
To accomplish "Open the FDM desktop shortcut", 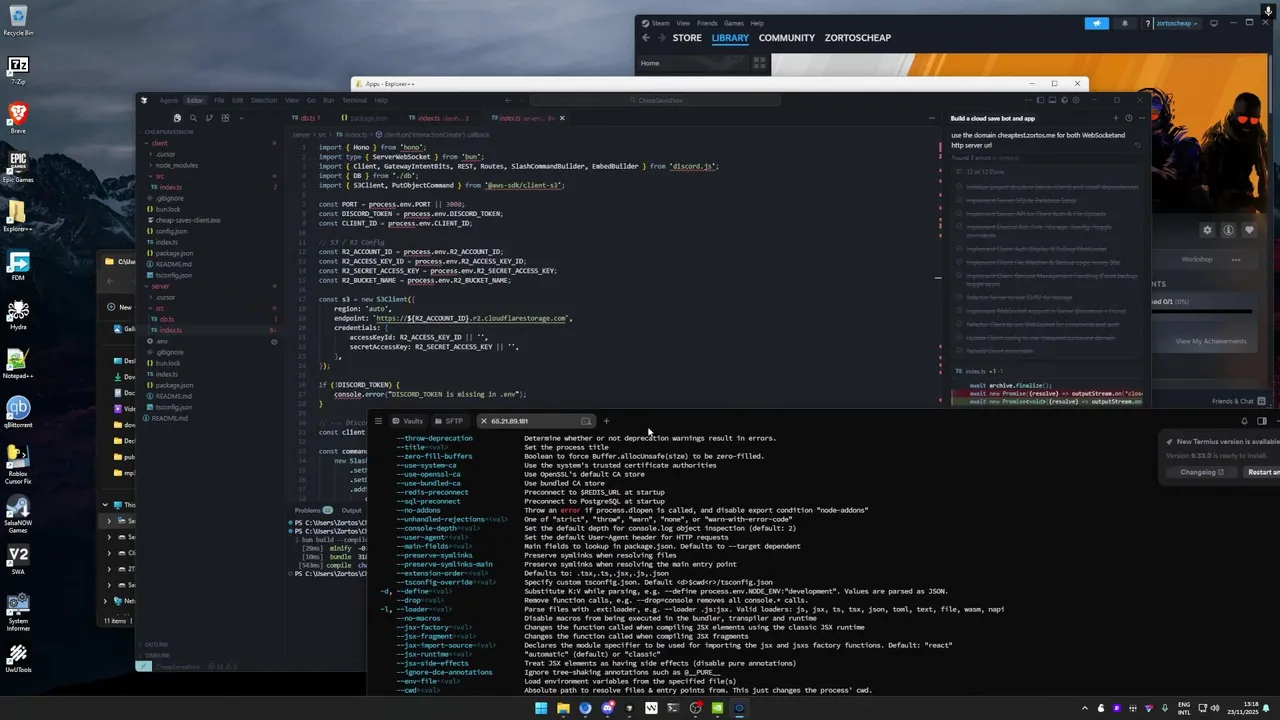I will (18, 266).
